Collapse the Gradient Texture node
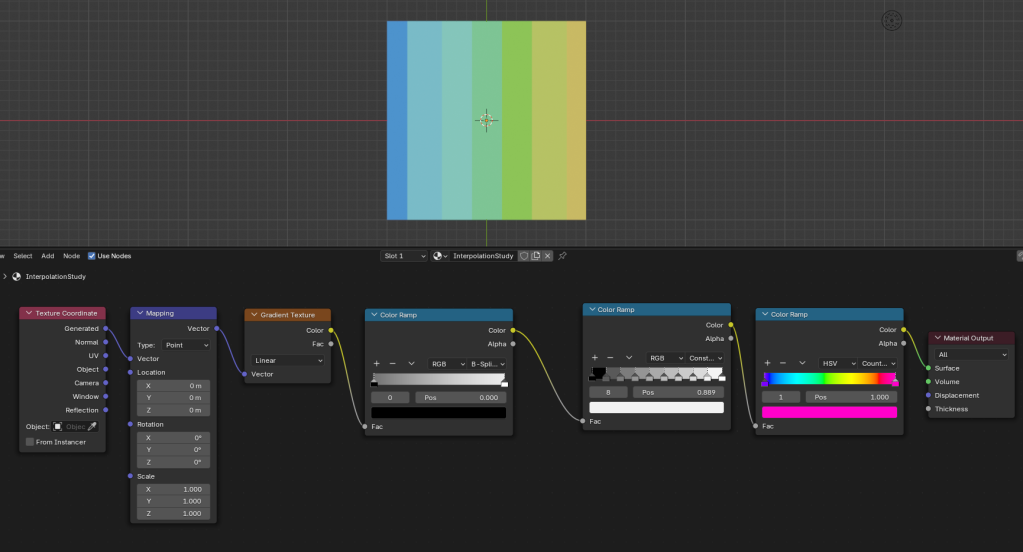This screenshot has height=552, width=1023. tap(253, 315)
